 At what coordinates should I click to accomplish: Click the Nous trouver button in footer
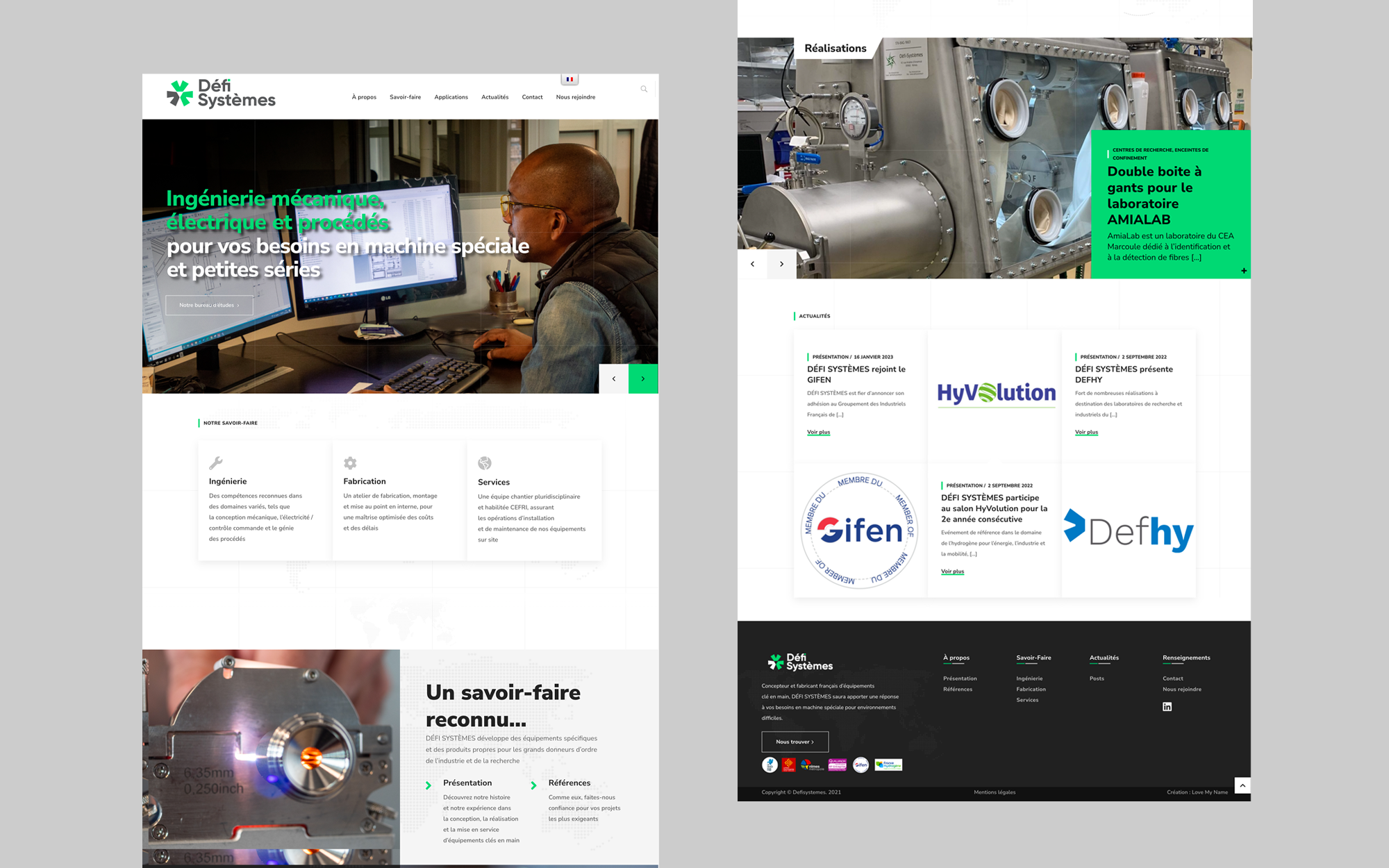pyautogui.click(x=795, y=742)
